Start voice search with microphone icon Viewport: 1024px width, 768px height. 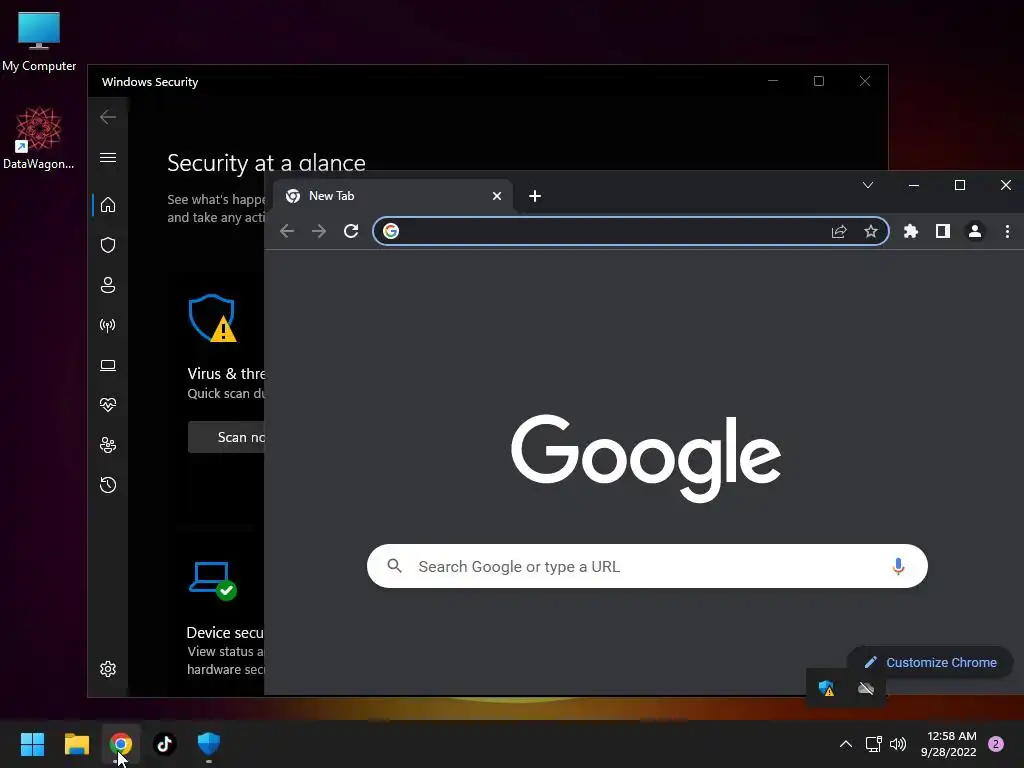click(x=898, y=566)
